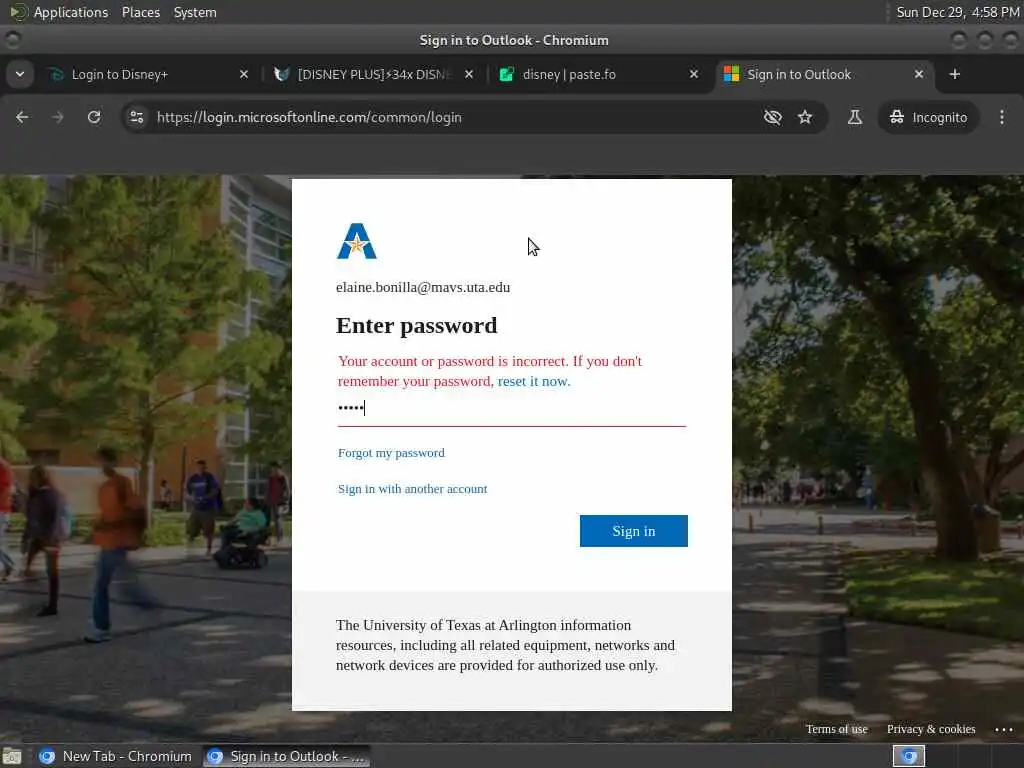Open the Privacy & cookies link

tap(931, 729)
